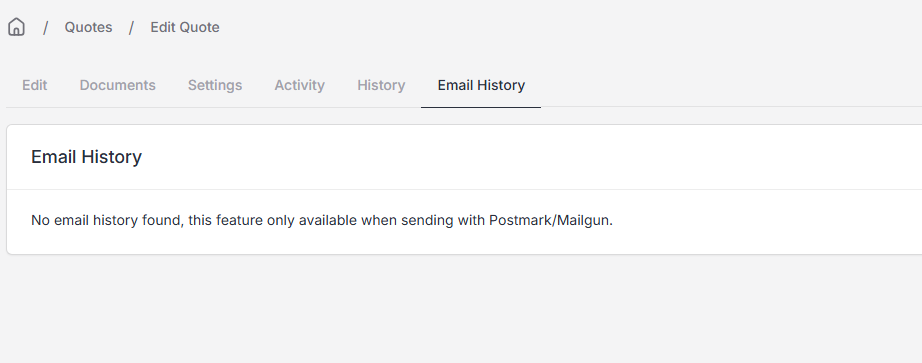Click the divider line under the card heading
Screen dimensions: 922x363
click(x=465, y=189)
